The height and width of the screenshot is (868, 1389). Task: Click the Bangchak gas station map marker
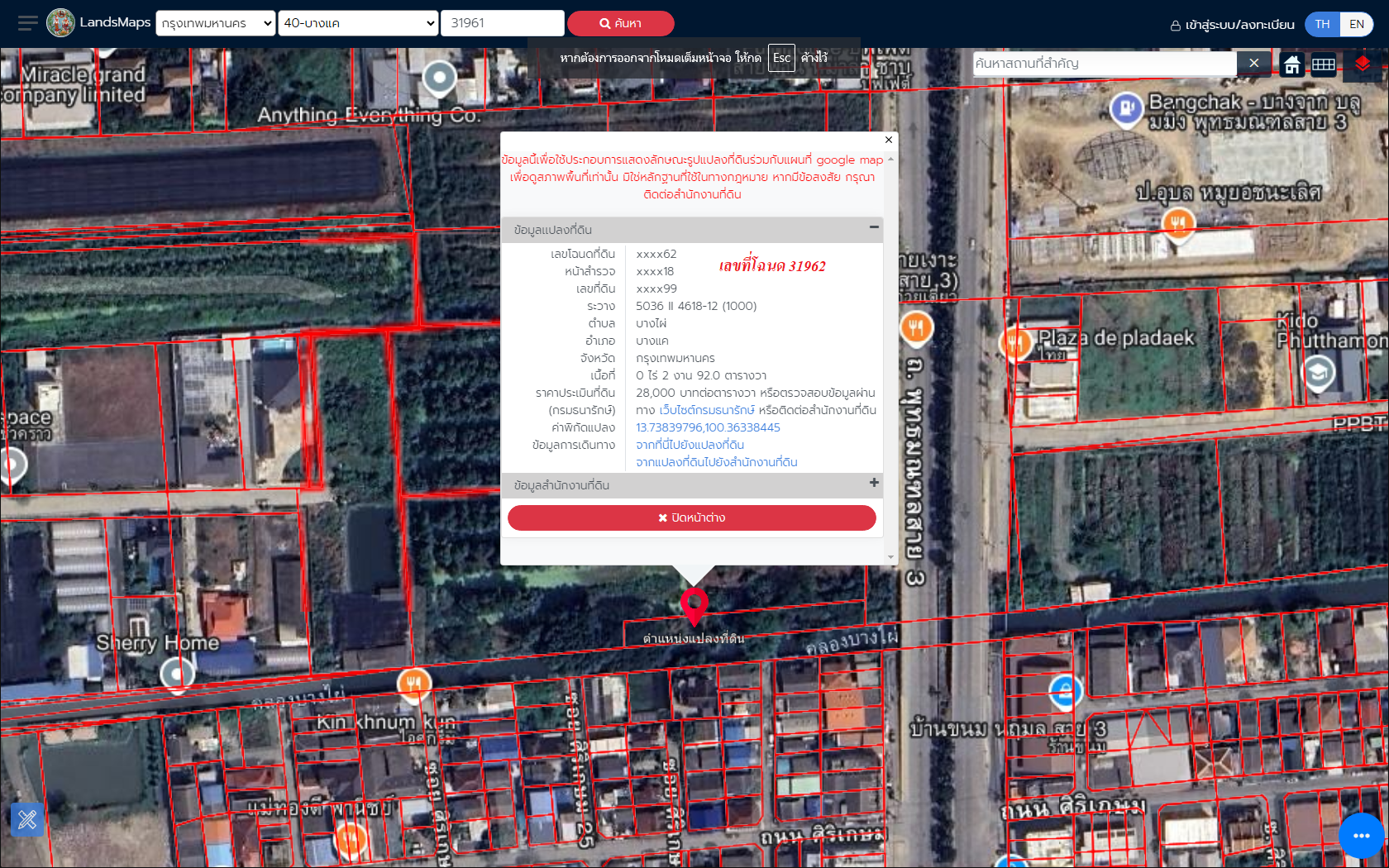coord(1125,108)
